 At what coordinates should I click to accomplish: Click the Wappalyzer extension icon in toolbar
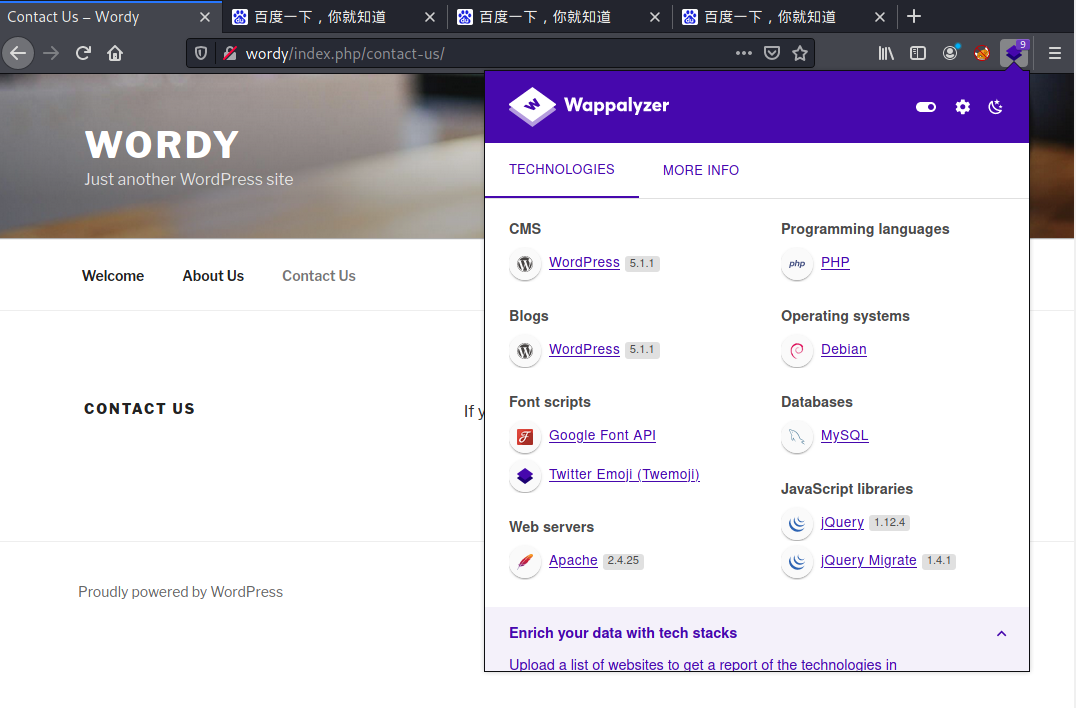point(1014,54)
